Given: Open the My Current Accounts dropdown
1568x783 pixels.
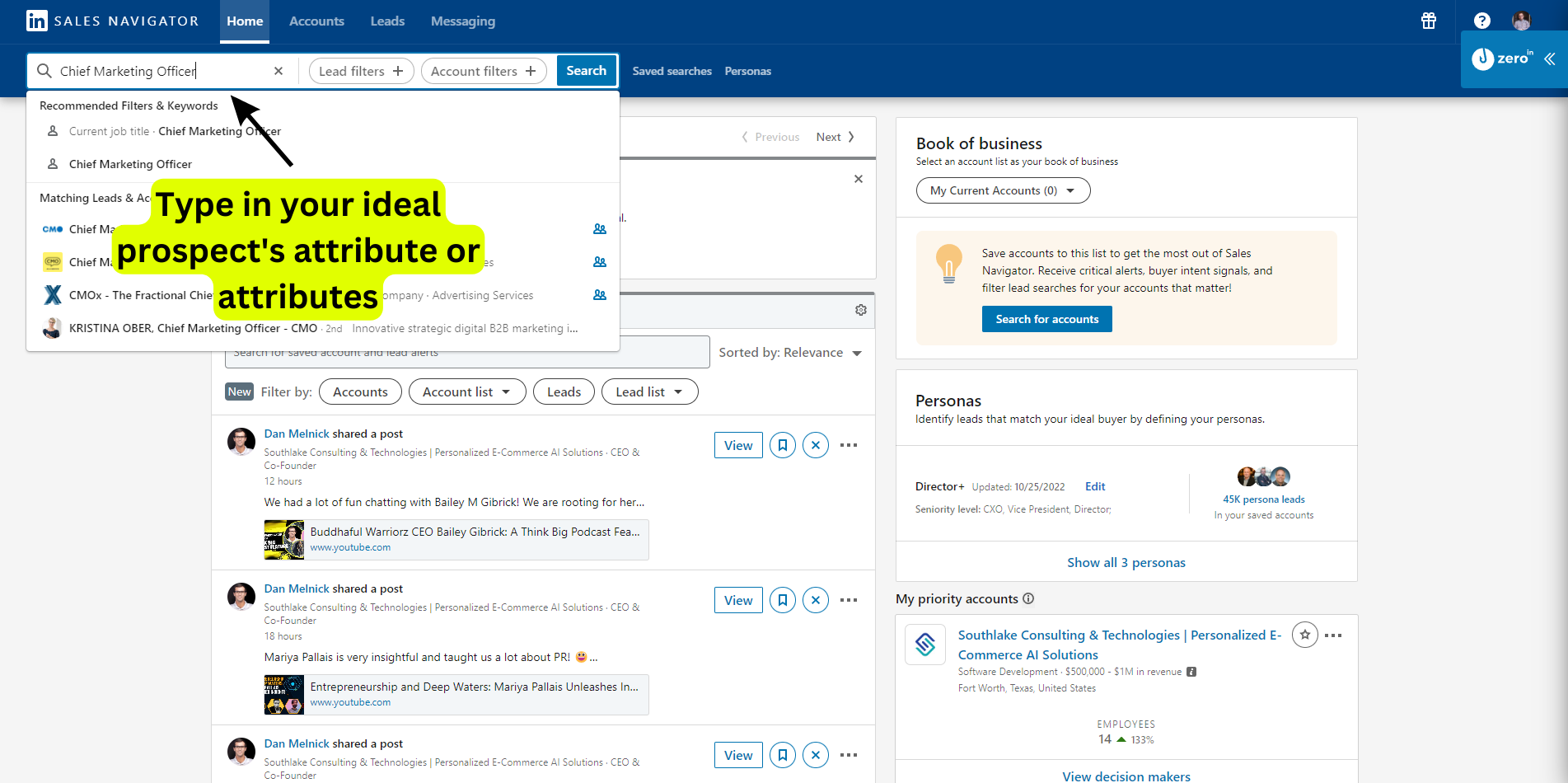Looking at the screenshot, I should [x=1003, y=190].
